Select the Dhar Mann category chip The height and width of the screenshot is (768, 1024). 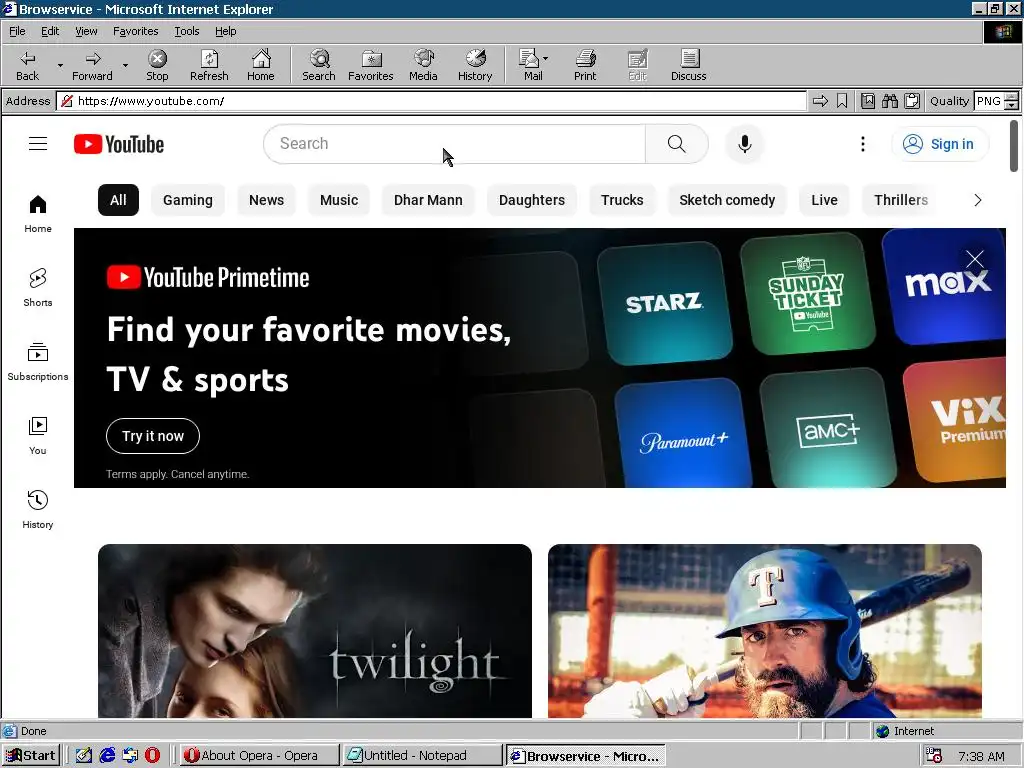coord(428,200)
